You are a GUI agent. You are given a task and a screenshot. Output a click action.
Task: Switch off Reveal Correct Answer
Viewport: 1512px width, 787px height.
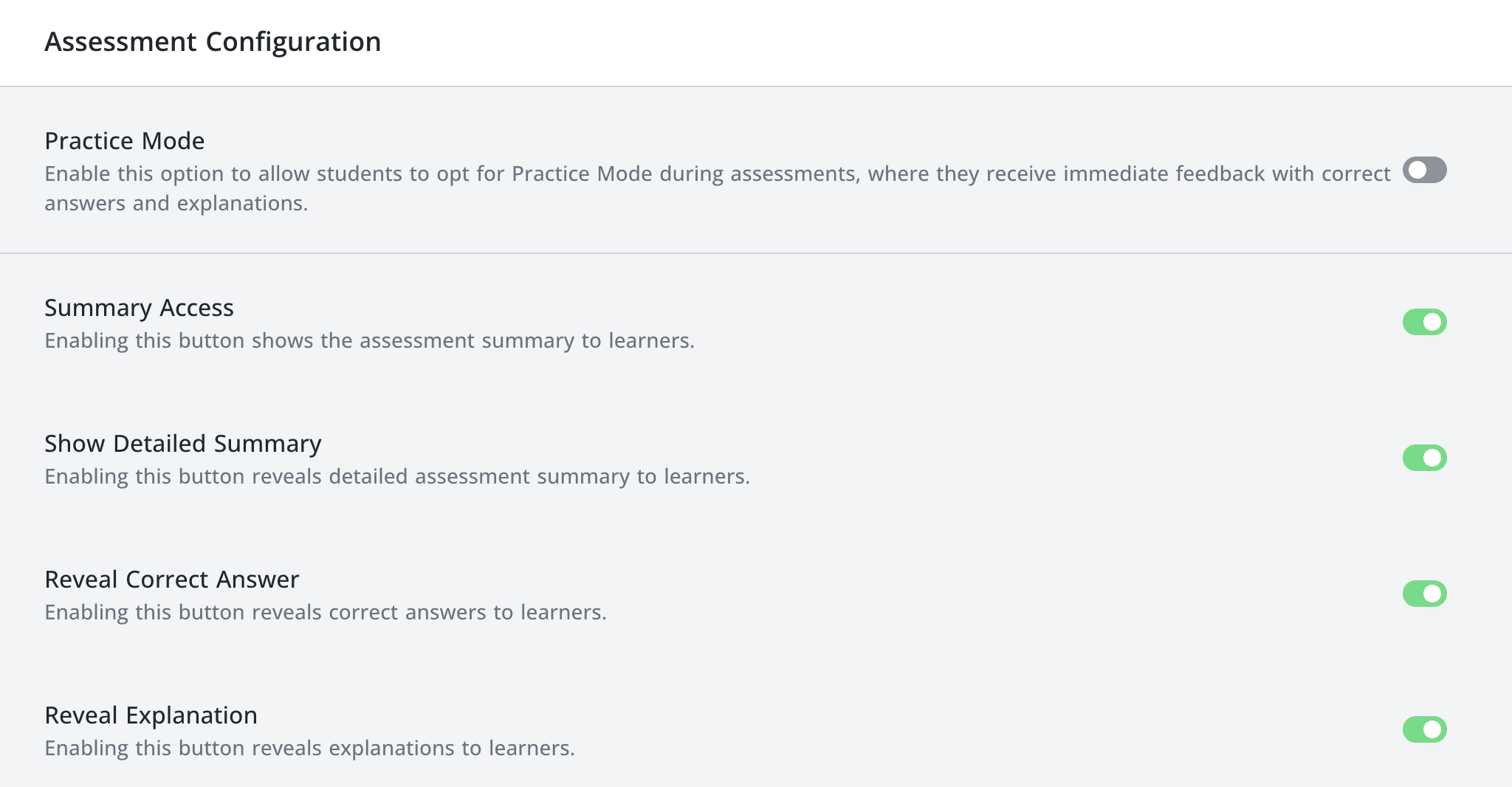pos(1424,594)
